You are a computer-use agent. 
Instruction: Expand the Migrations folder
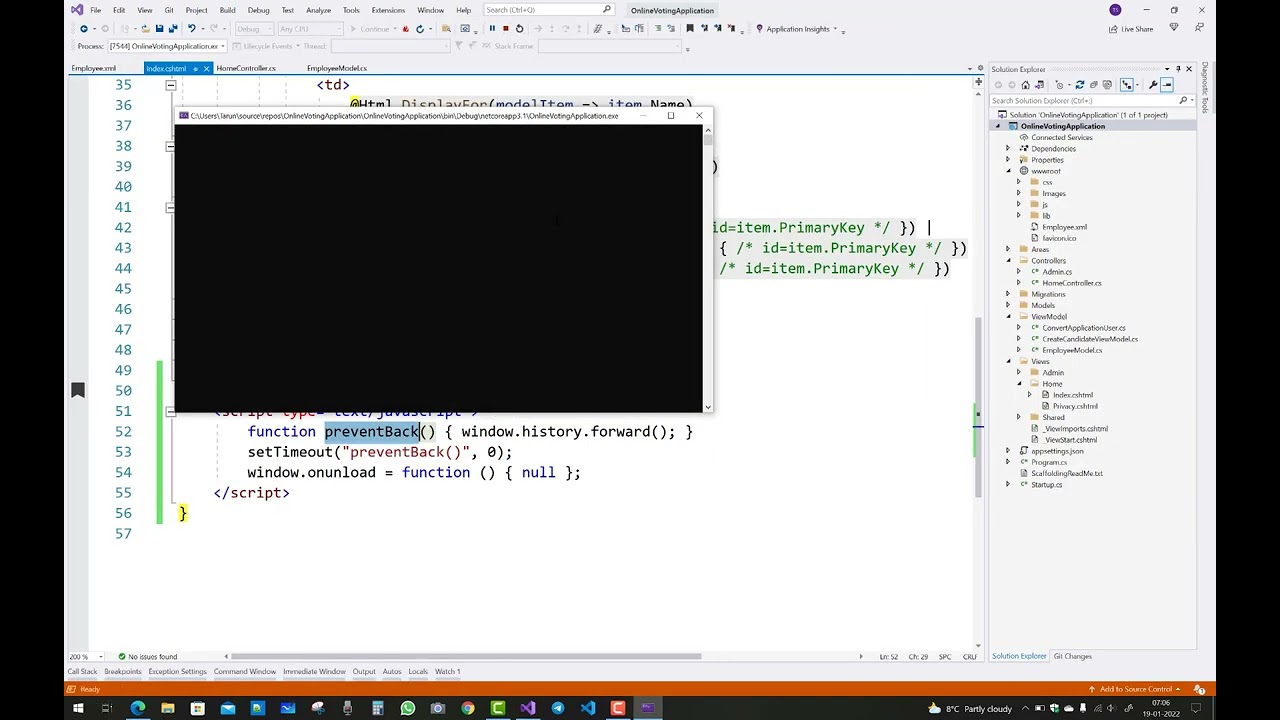point(1008,294)
